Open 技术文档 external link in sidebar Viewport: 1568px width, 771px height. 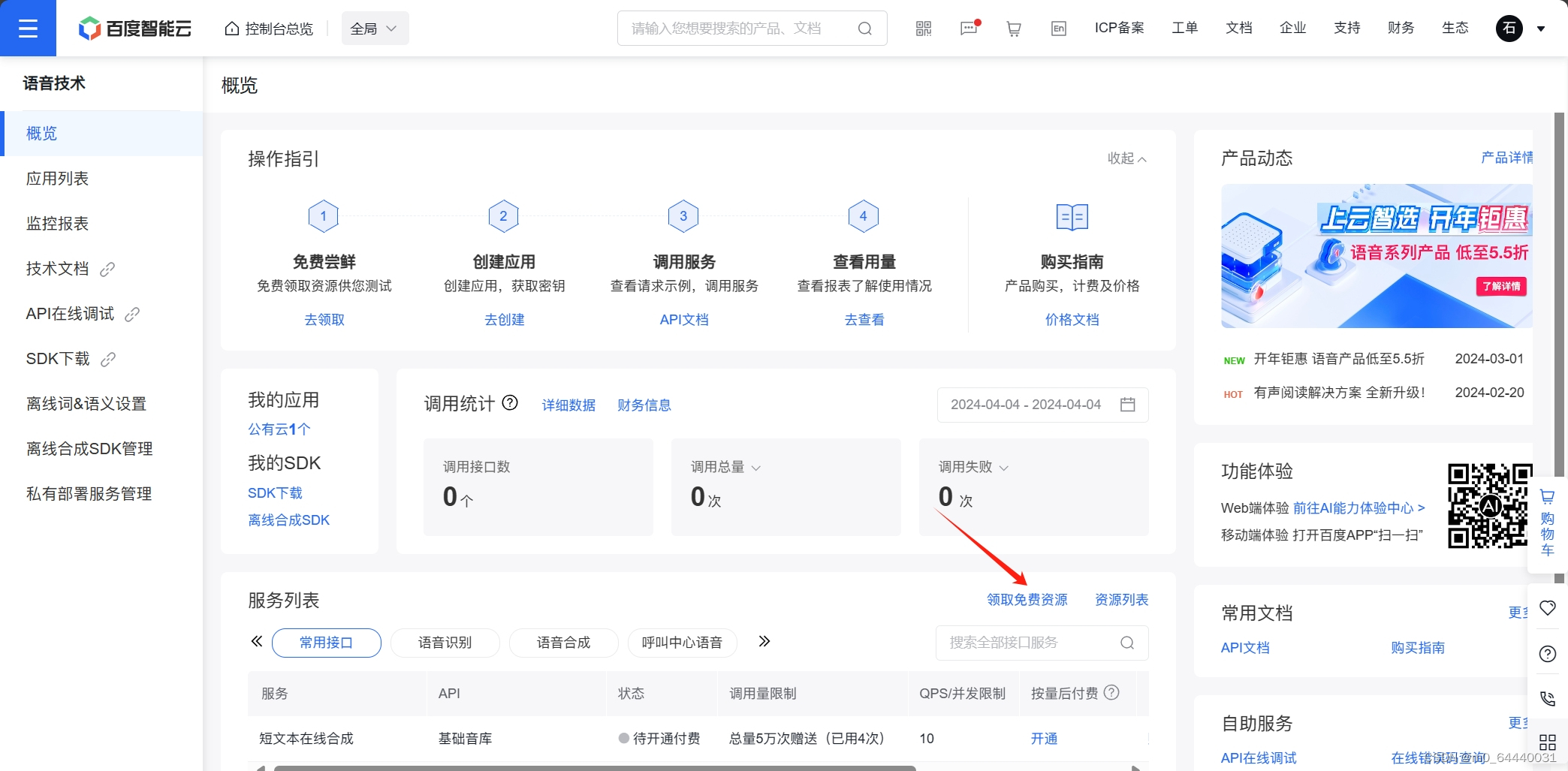click(101, 269)
